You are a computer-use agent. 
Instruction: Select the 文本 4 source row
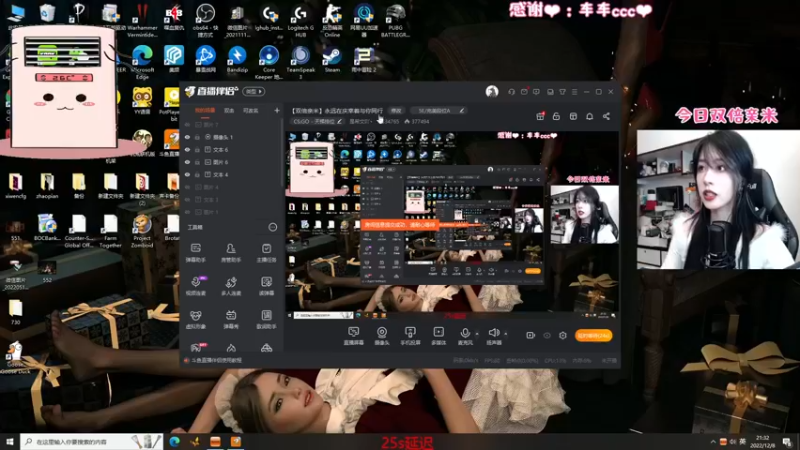click(x=232, y=174)
